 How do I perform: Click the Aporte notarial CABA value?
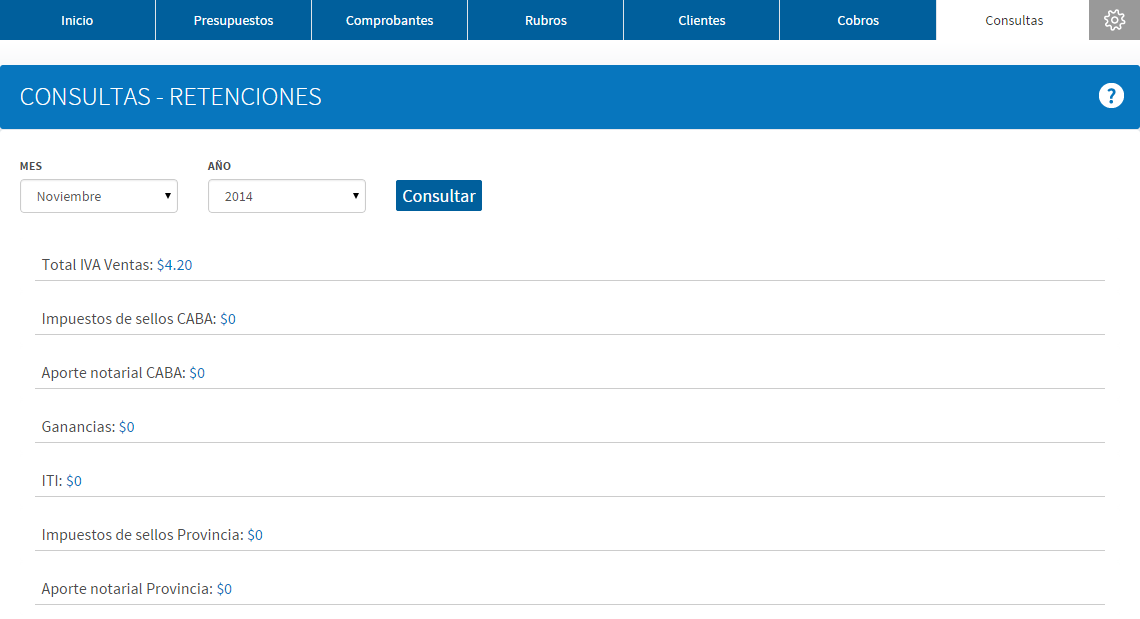[x=197, y=372]
